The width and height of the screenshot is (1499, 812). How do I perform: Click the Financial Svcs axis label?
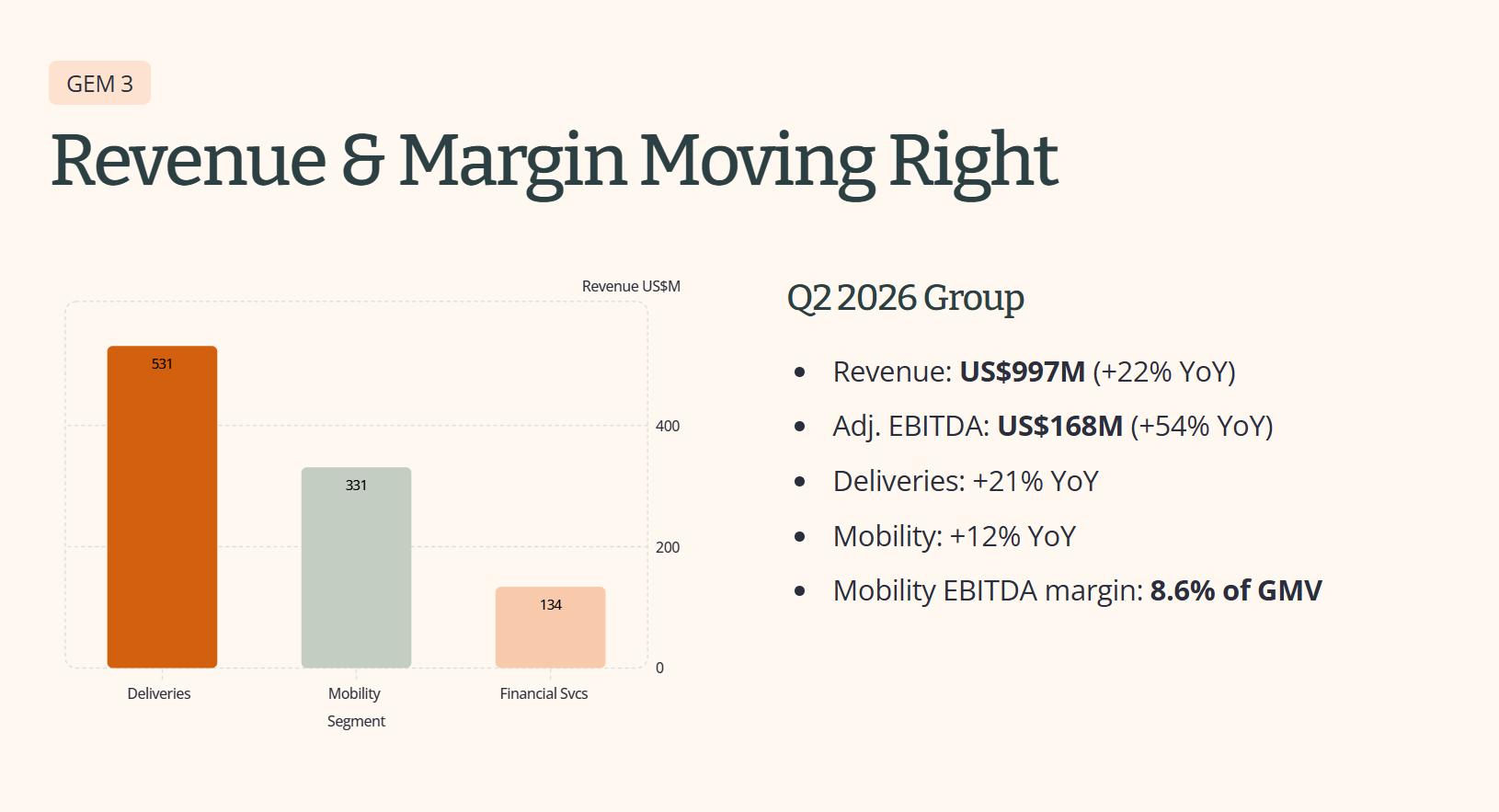(544, 693)
